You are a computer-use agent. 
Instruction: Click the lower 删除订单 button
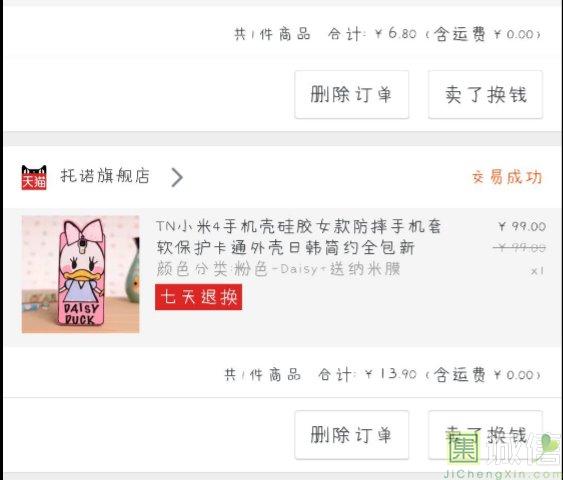tap(352, 435)
